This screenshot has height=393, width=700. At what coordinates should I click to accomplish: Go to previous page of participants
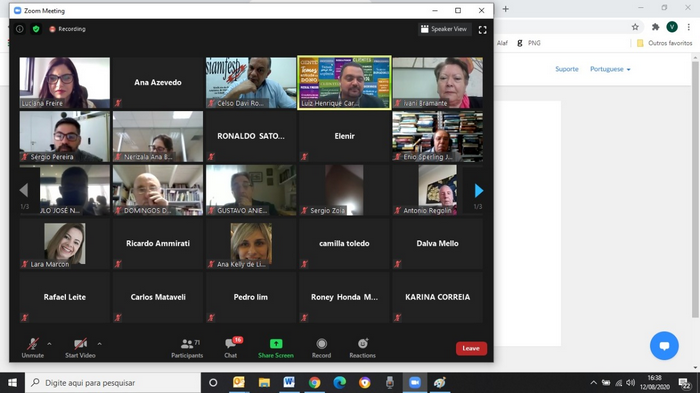click(24, 191)
